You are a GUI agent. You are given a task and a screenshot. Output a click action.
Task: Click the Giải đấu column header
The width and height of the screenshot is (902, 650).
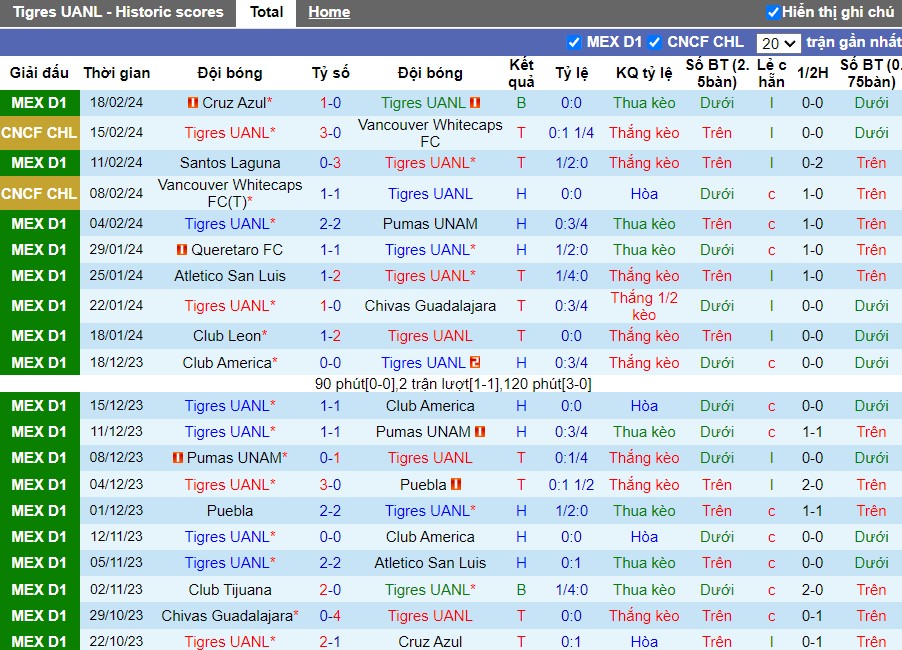(x=39, y=73)
